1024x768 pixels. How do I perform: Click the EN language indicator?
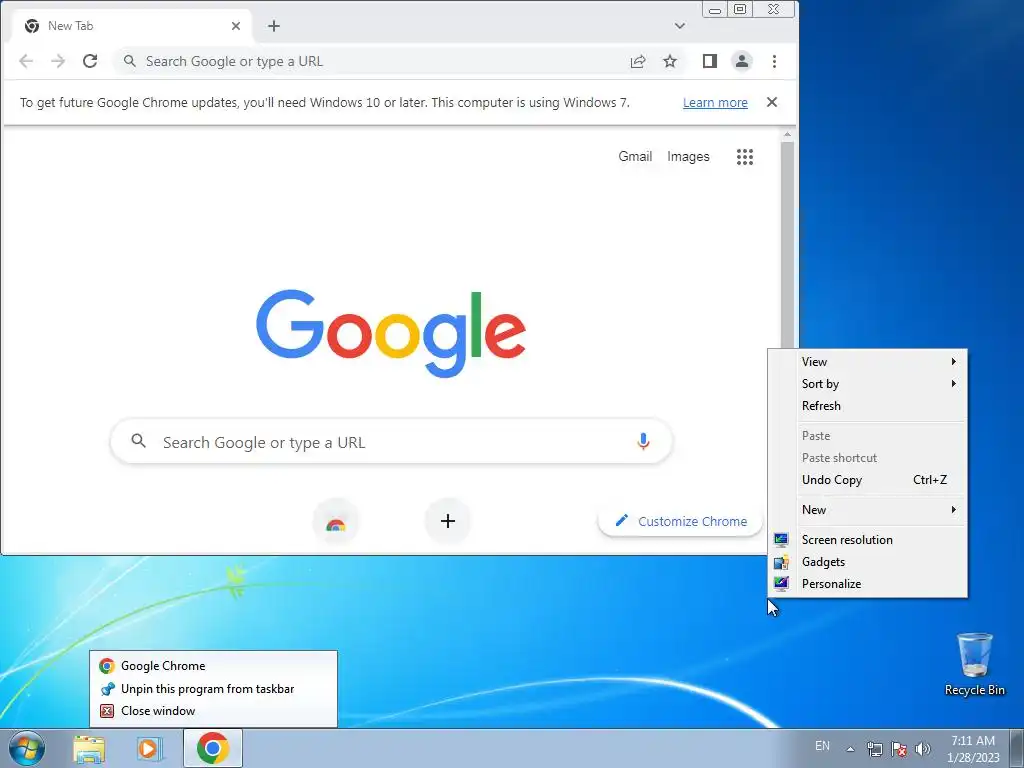click(822, 746)
